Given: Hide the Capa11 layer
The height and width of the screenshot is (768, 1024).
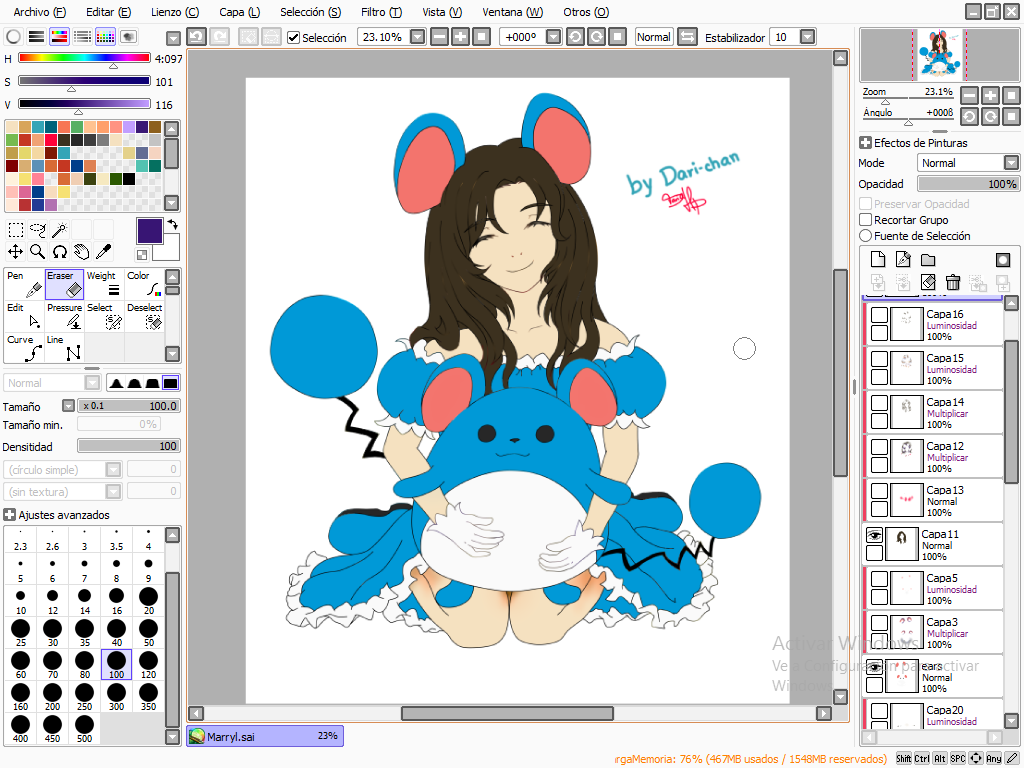Looking at the screenshot, I should tap(874, 536).
